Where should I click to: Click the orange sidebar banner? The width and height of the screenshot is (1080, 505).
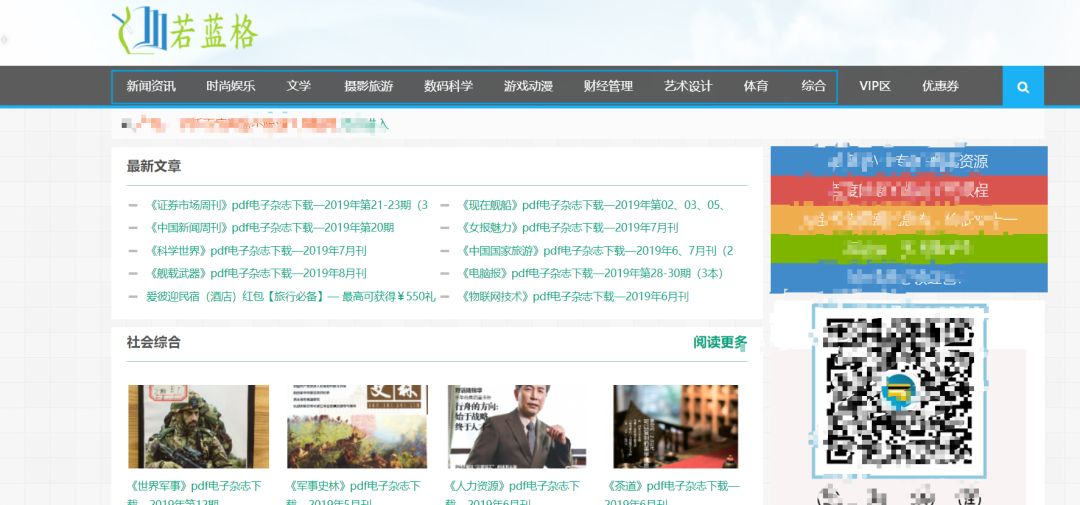click(909, 220)
